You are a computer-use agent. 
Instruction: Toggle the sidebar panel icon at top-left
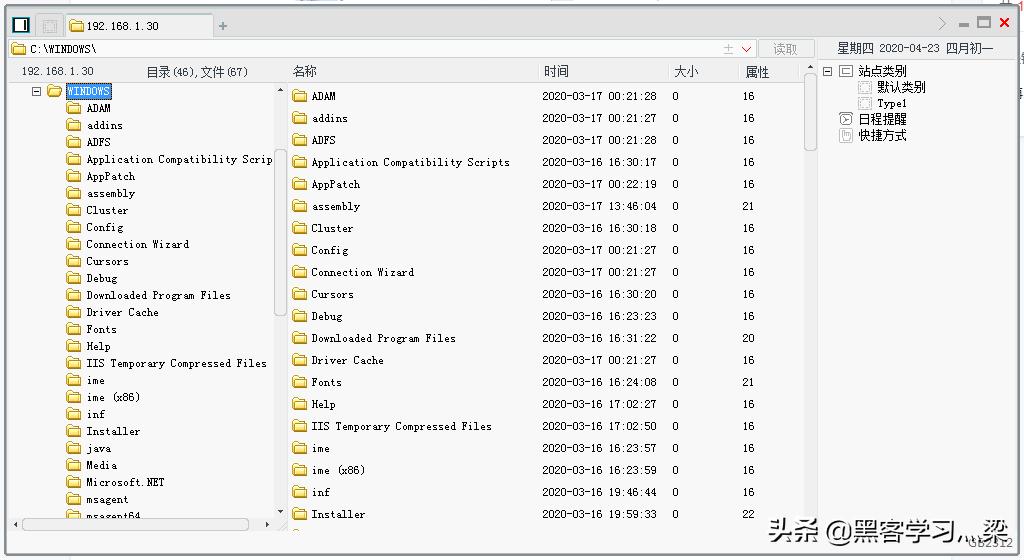[21, 25]
